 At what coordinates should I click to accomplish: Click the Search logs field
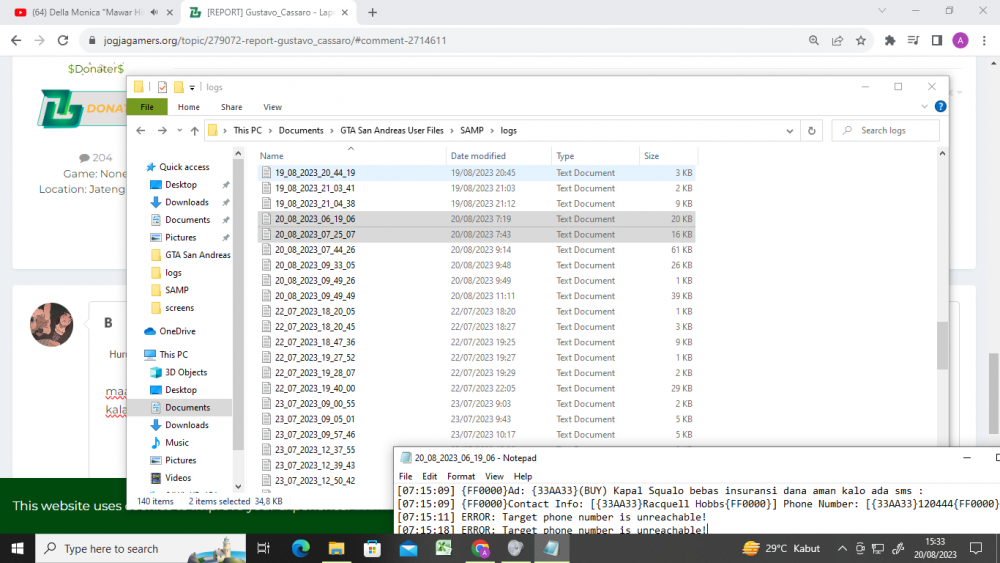click(885, 131)
